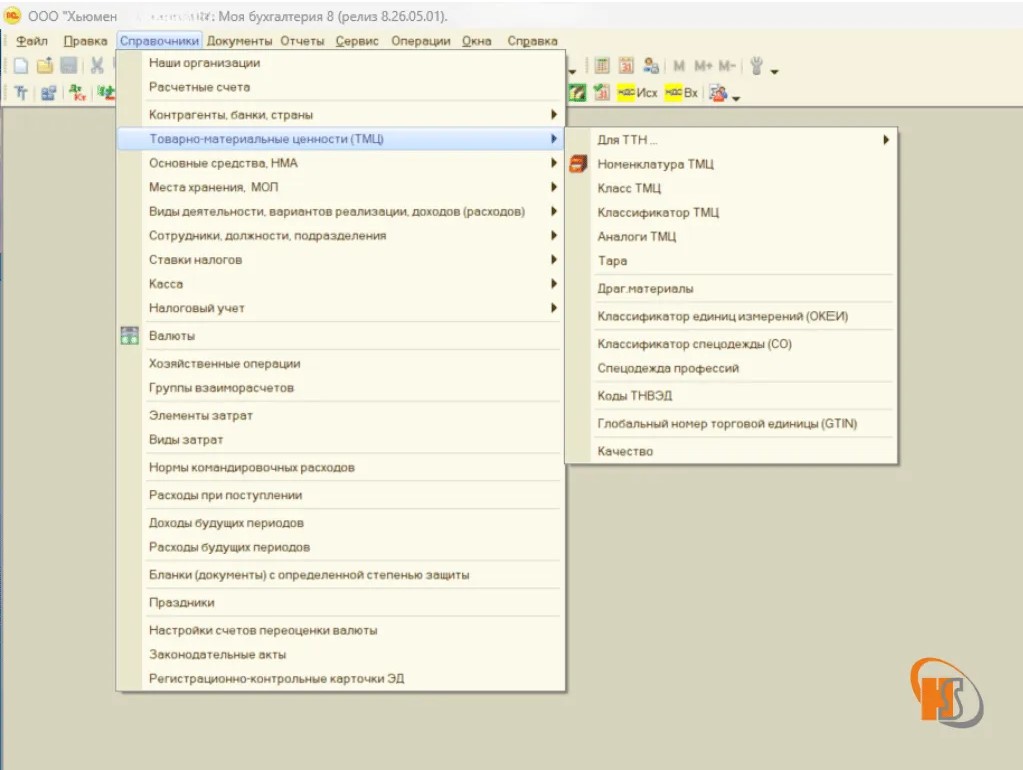
Task: Open the Справка menu
Action: (x=532, y=40)
